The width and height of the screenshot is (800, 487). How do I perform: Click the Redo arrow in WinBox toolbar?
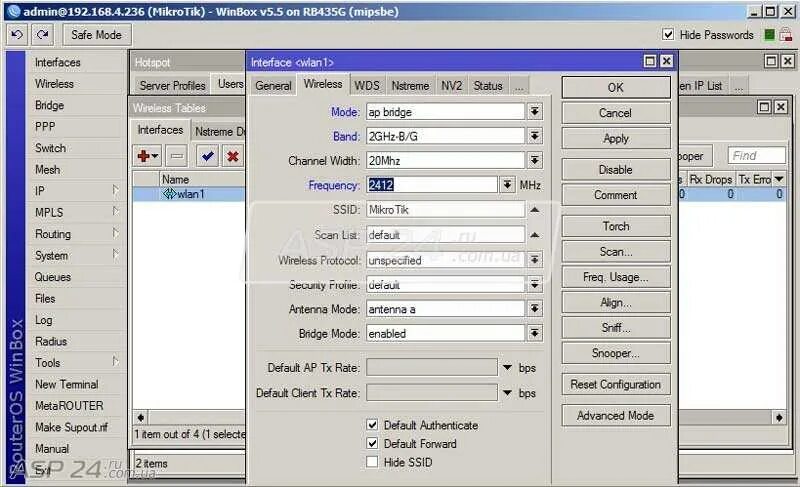tap(43, 35)
